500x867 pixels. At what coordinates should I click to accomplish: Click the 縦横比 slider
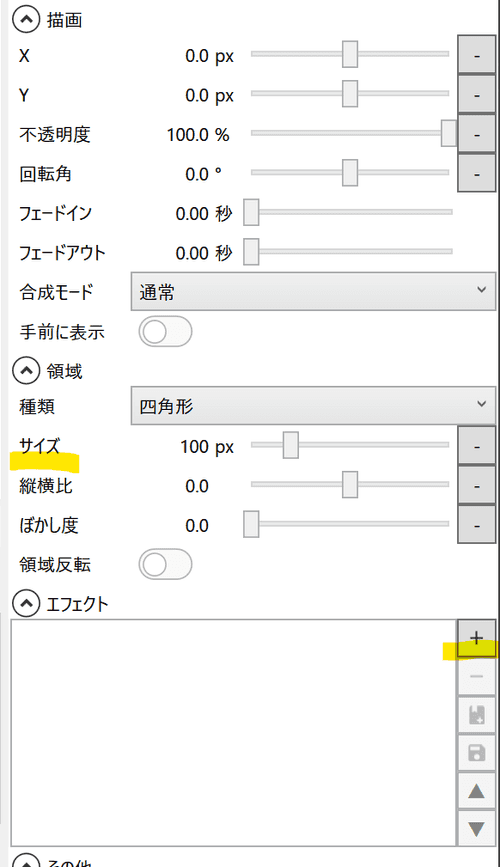point(350,485)
